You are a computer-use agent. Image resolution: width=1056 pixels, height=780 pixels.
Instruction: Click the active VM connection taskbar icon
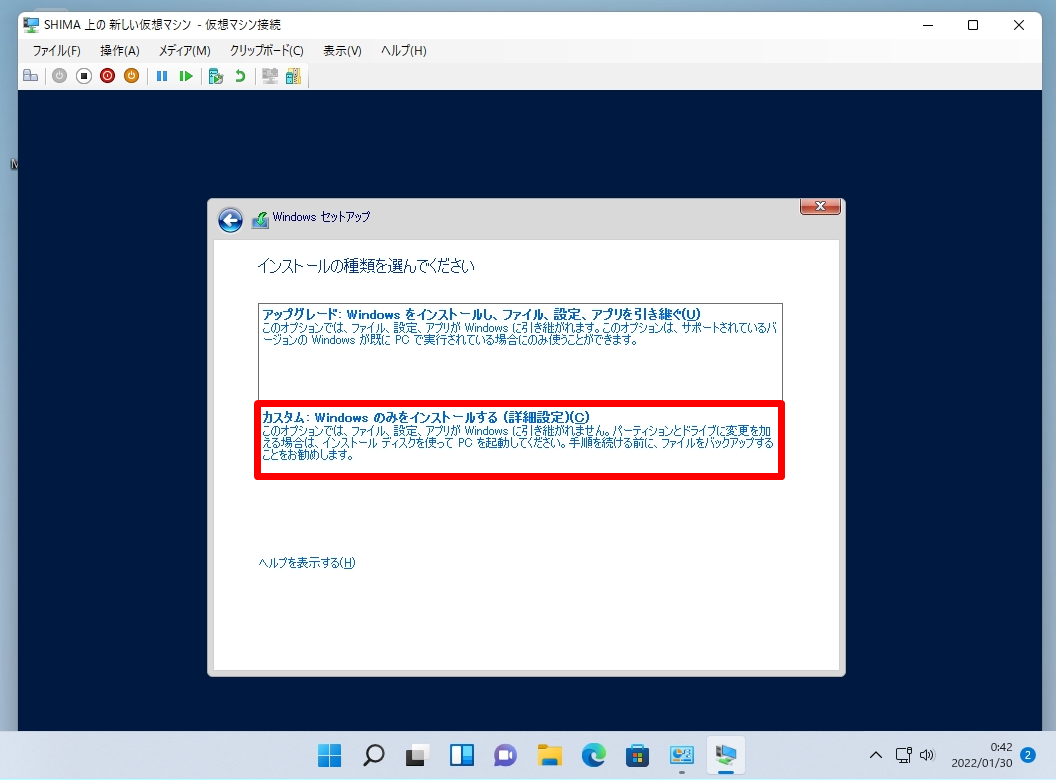point(725,755)
